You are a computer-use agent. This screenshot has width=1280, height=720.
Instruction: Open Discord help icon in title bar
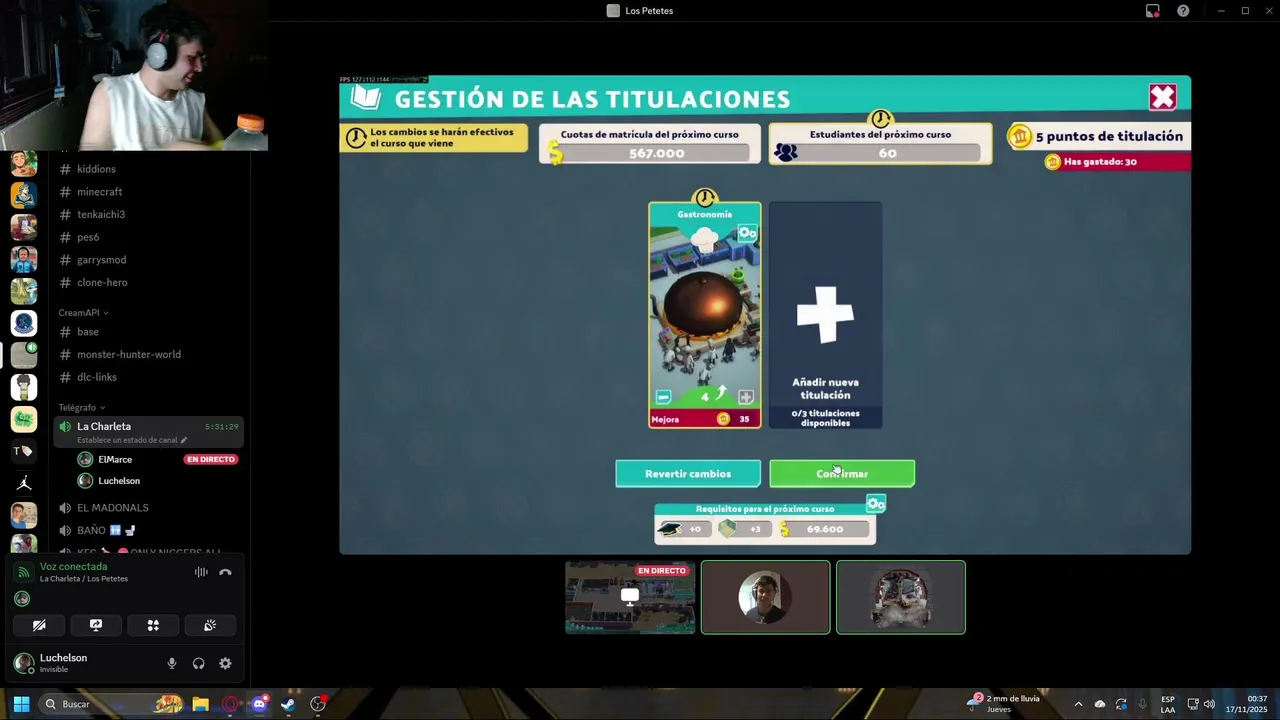[x=1183, y=11]
